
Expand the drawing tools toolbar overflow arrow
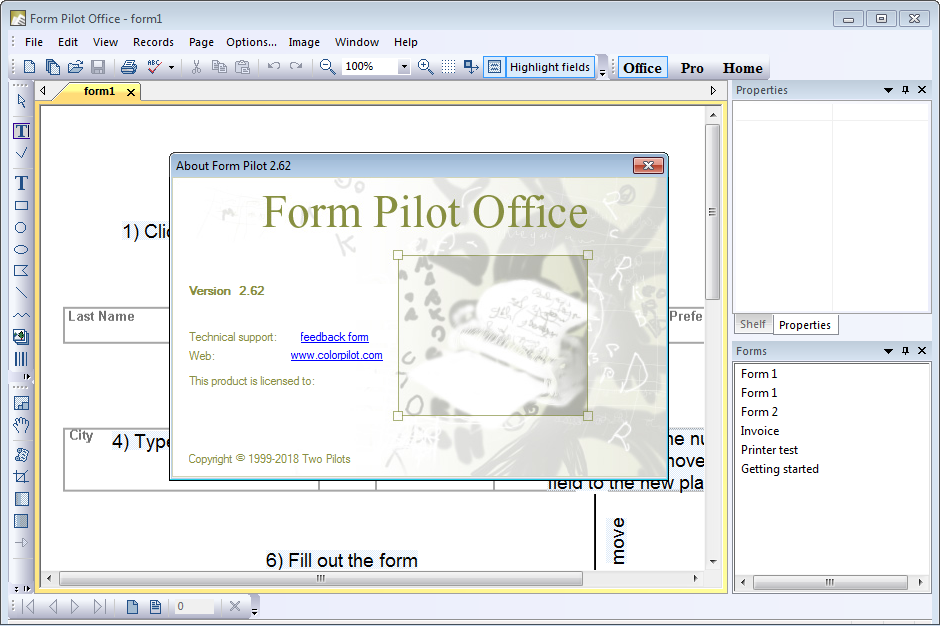coord(26,377)
